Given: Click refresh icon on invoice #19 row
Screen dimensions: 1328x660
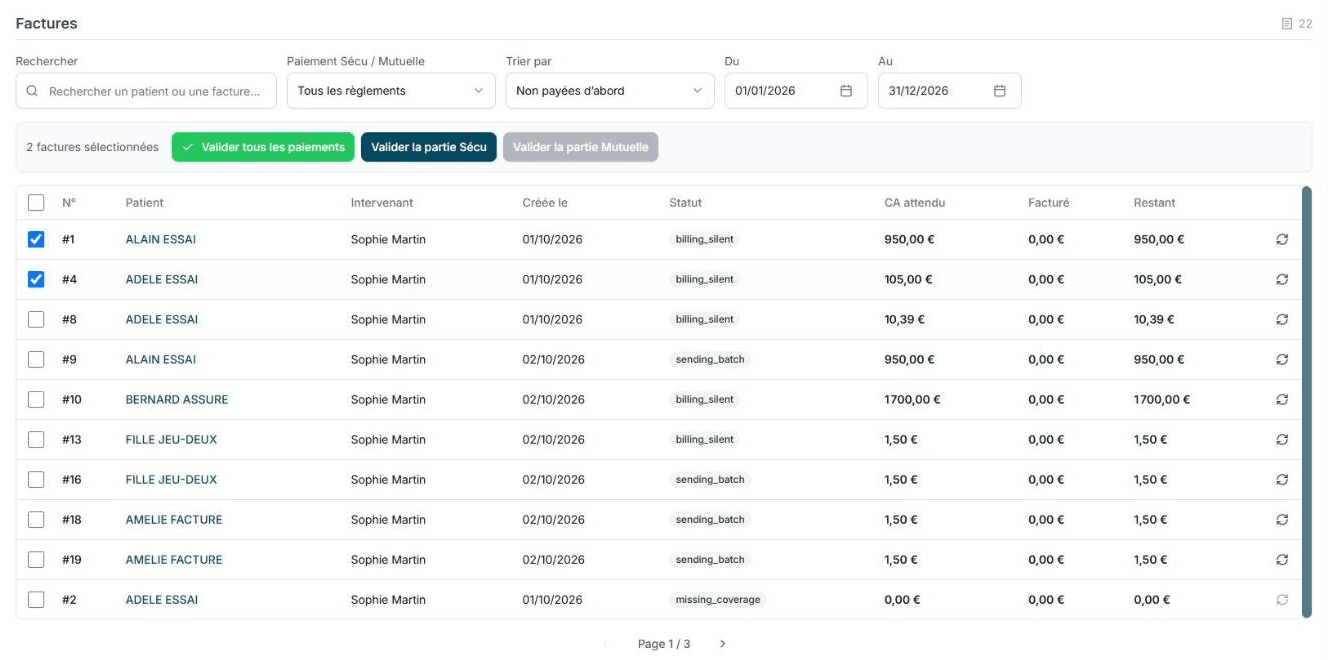Looking at the screenshot, I should [x=1282, y=560].
